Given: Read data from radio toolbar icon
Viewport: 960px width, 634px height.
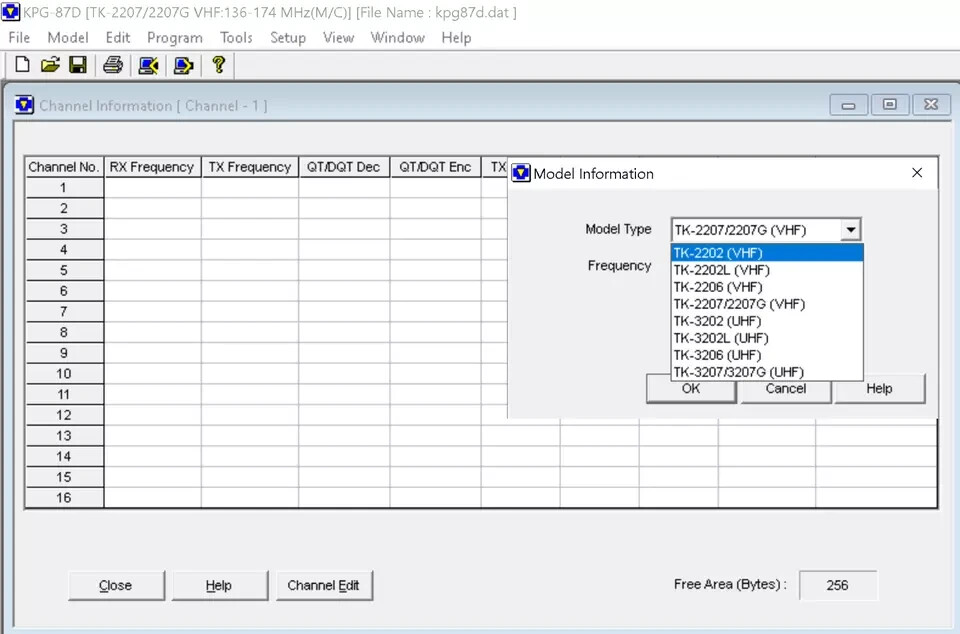Looking at the screenshot, I should coord(149,65).
